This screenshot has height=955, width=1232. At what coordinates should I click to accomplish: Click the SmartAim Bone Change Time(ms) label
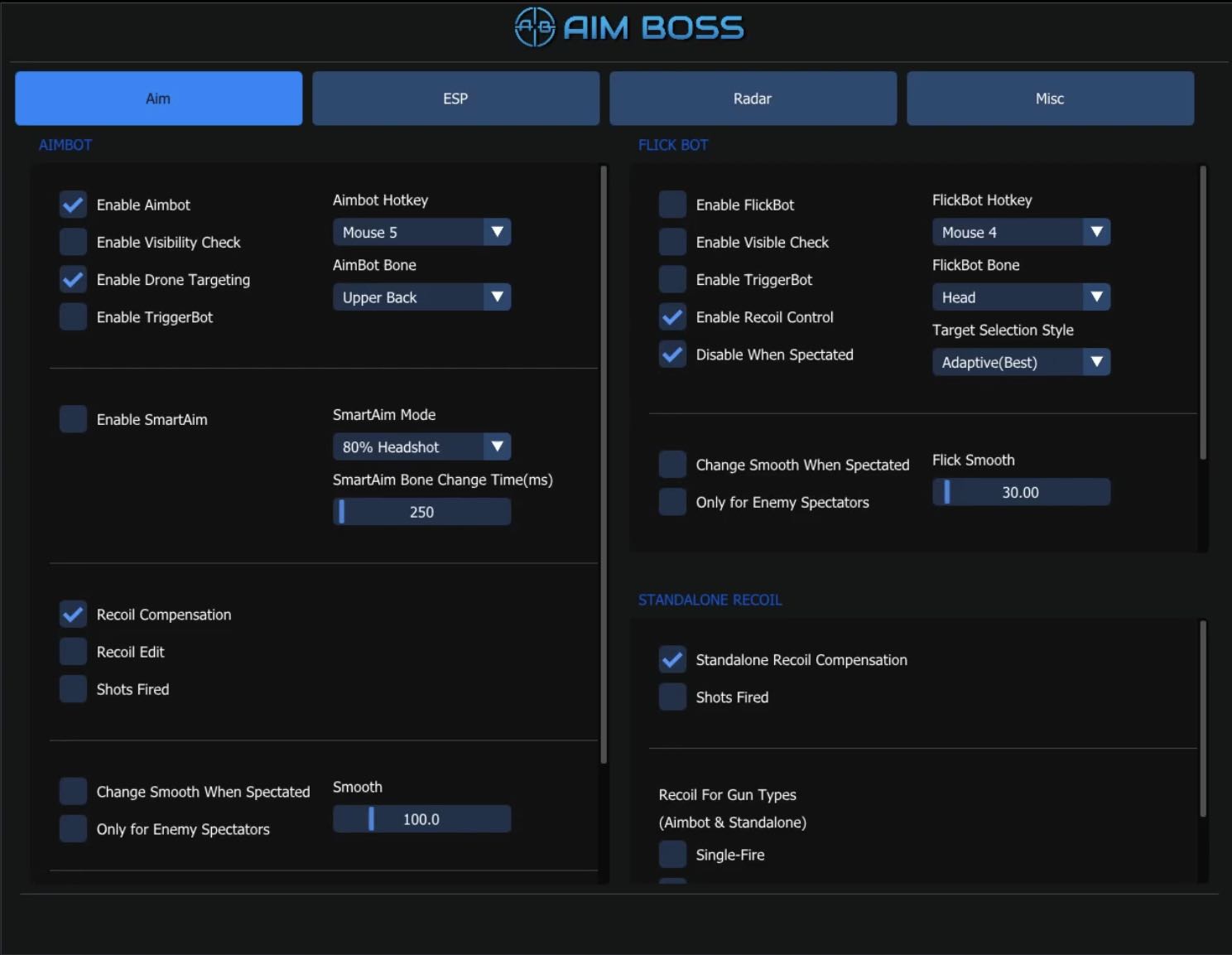point(443,480)
